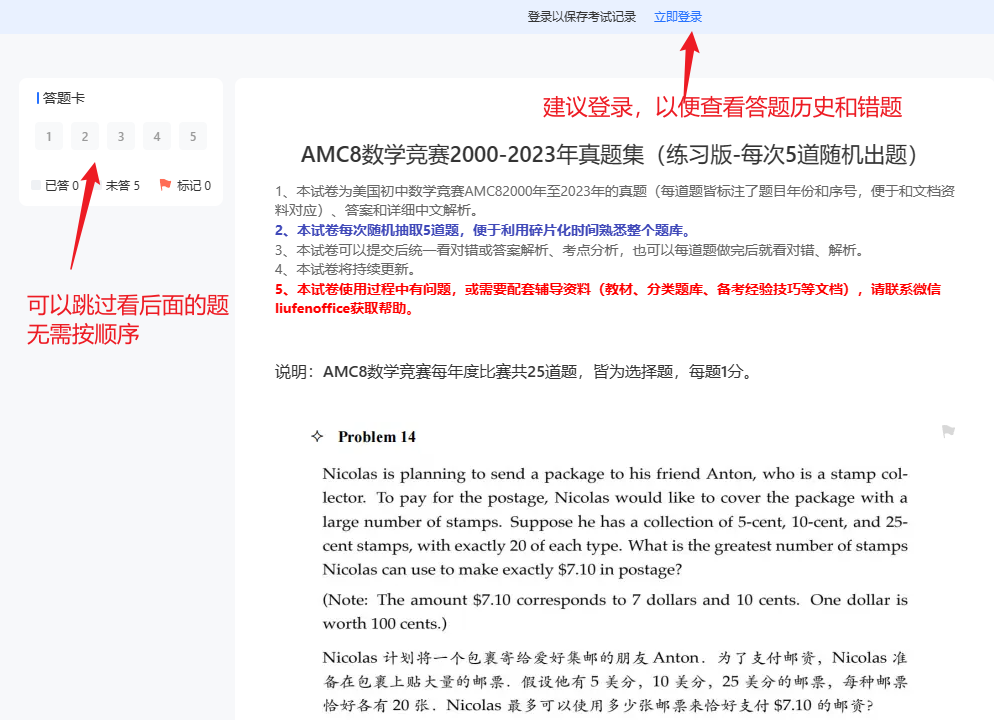
Task: Click the red 标记 flag legend icon
Action: pos(165,185)
